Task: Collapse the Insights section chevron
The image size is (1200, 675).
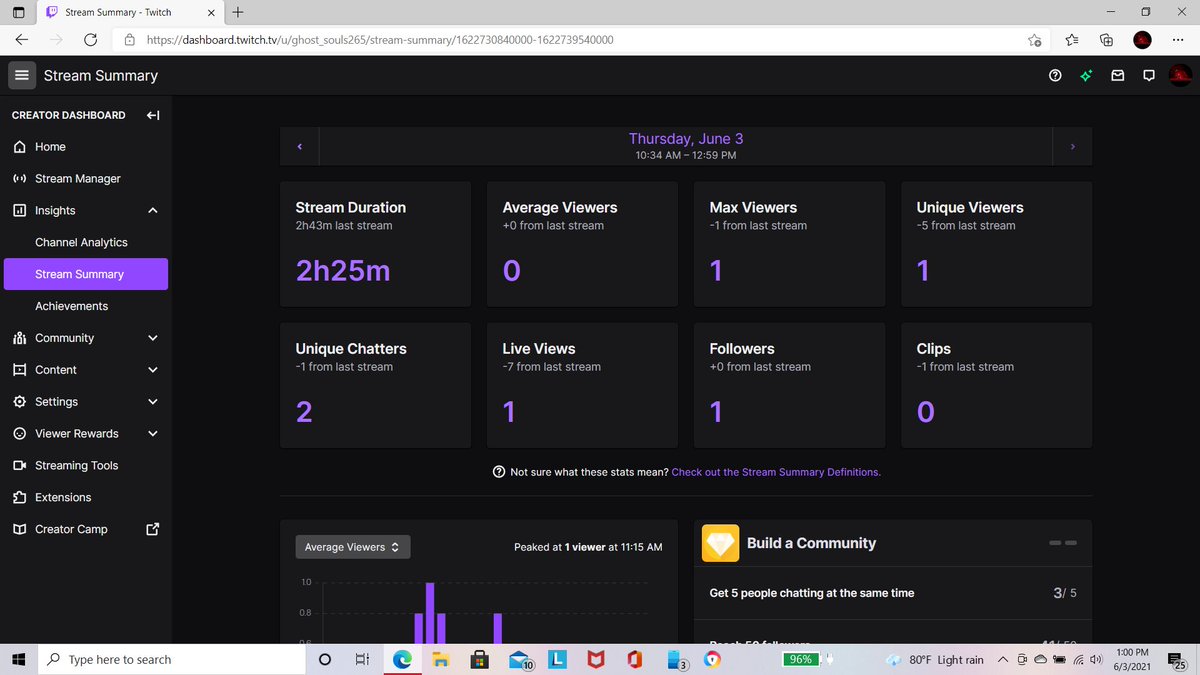Action: (153, 210)
